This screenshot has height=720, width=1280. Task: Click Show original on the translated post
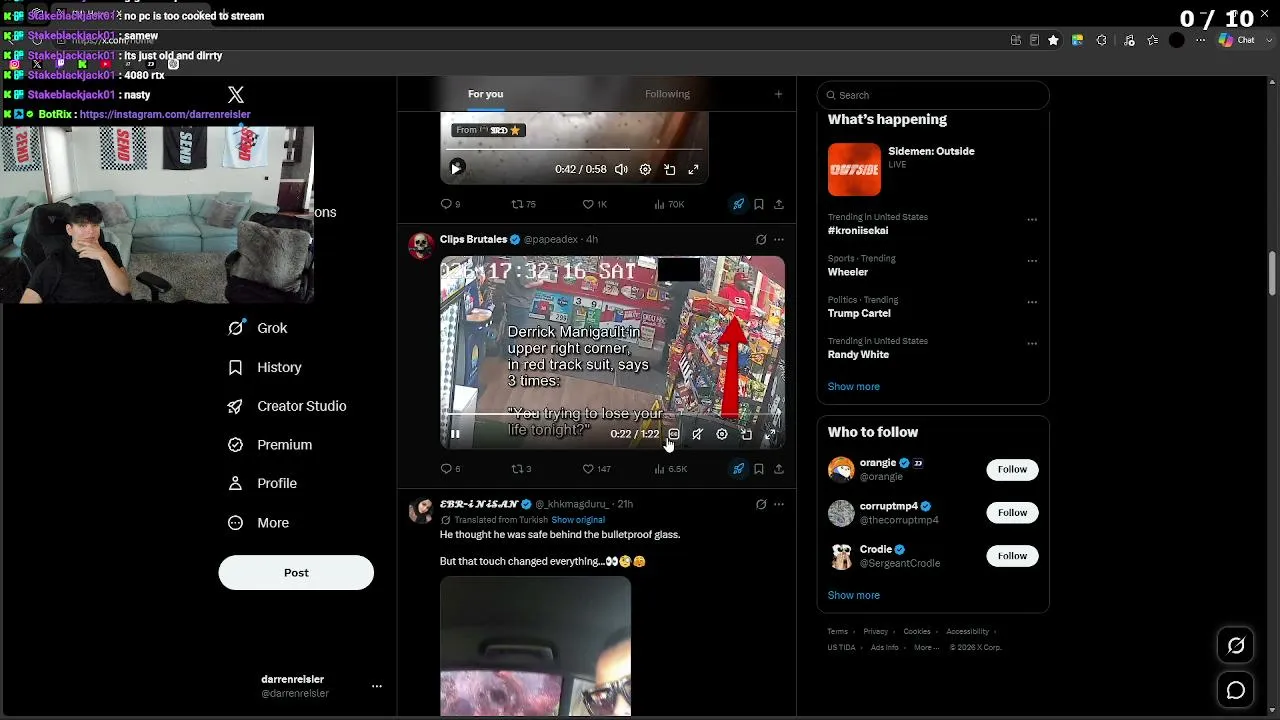(x=578, y=520)
